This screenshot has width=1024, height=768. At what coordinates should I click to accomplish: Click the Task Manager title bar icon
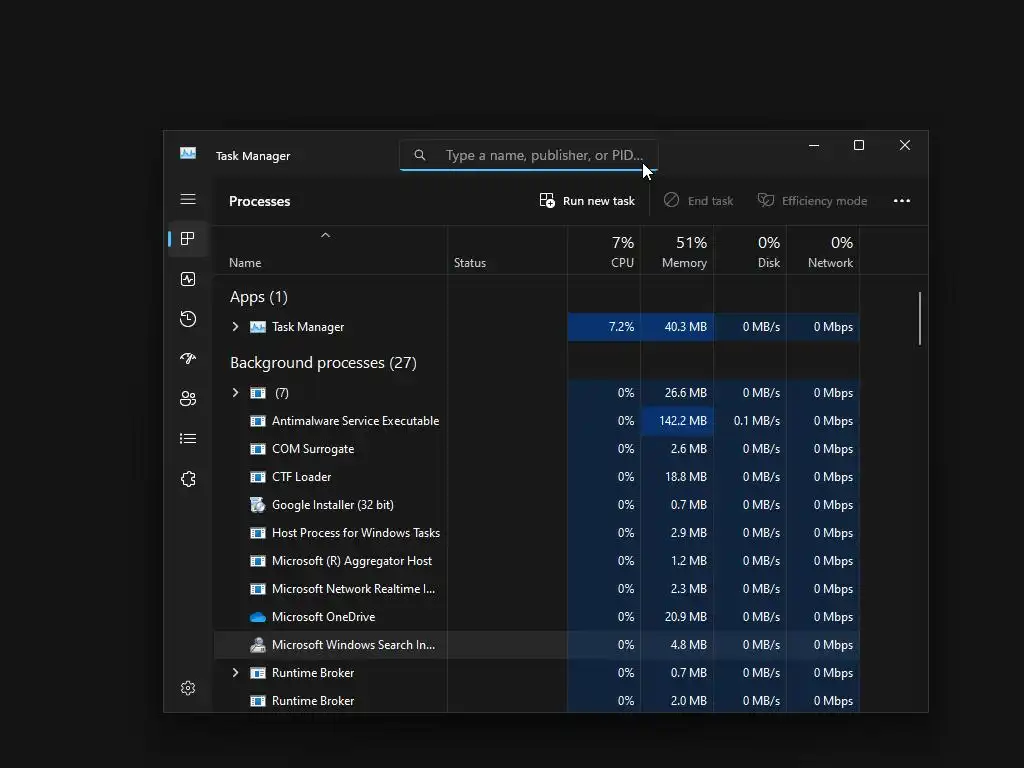pos(188,153)
